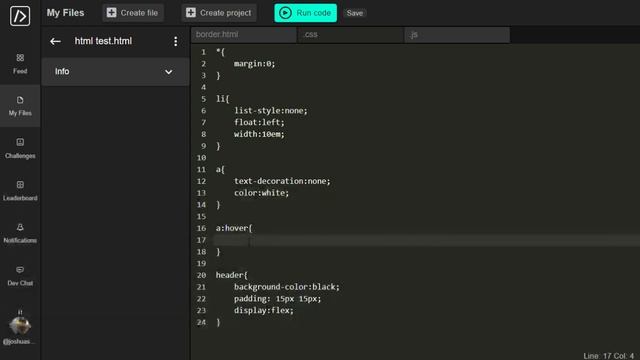
Task: Place cursor on empty line 17
Action: [x=427, y=240]
